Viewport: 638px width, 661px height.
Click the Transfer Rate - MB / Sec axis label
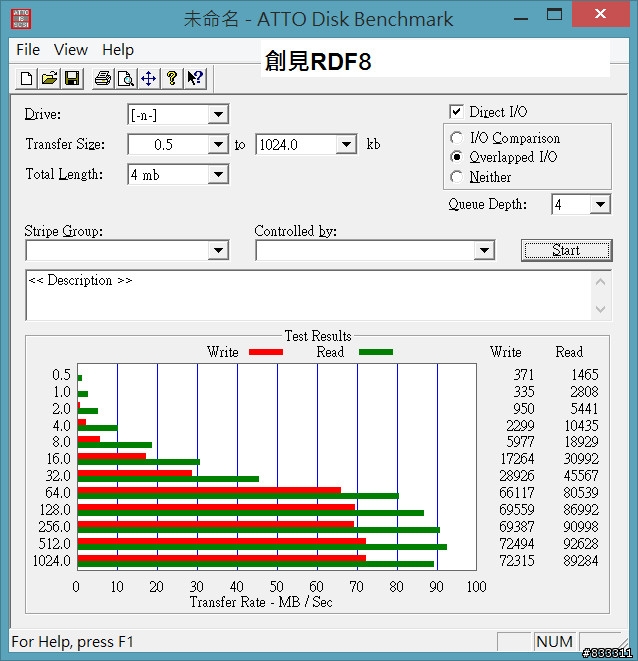[261, 602]
